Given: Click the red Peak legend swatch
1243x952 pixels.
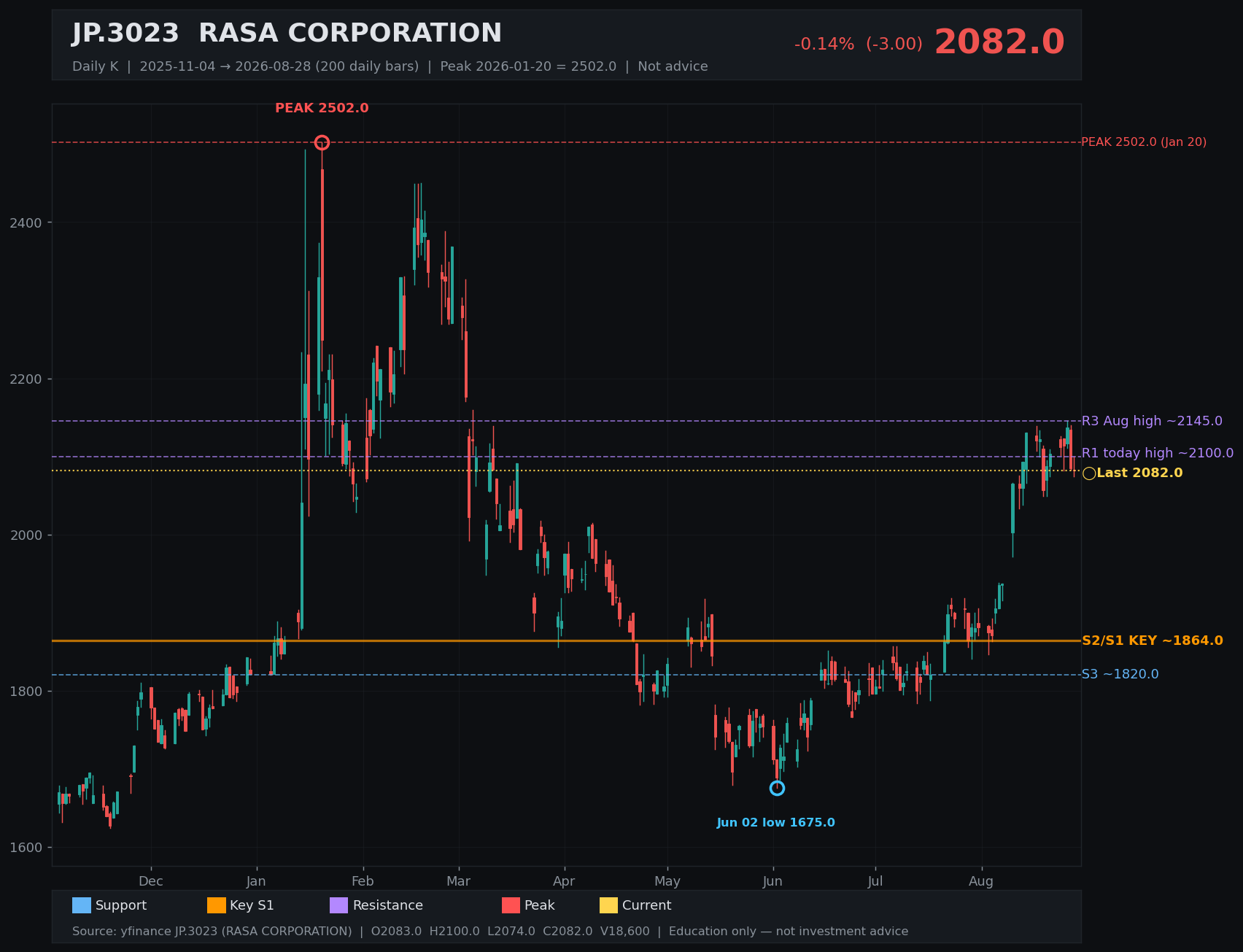Looking at the screenshot, I should [x=511, y=905].
